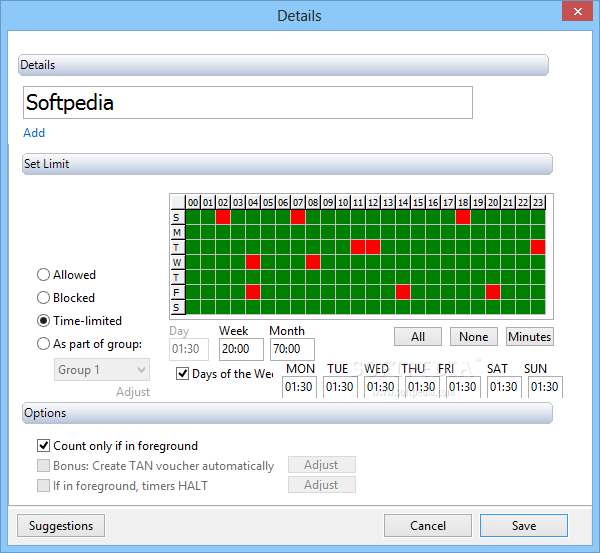
Task: Click Adjust next to TAN voucher option
Action: [x=321, y=465]
